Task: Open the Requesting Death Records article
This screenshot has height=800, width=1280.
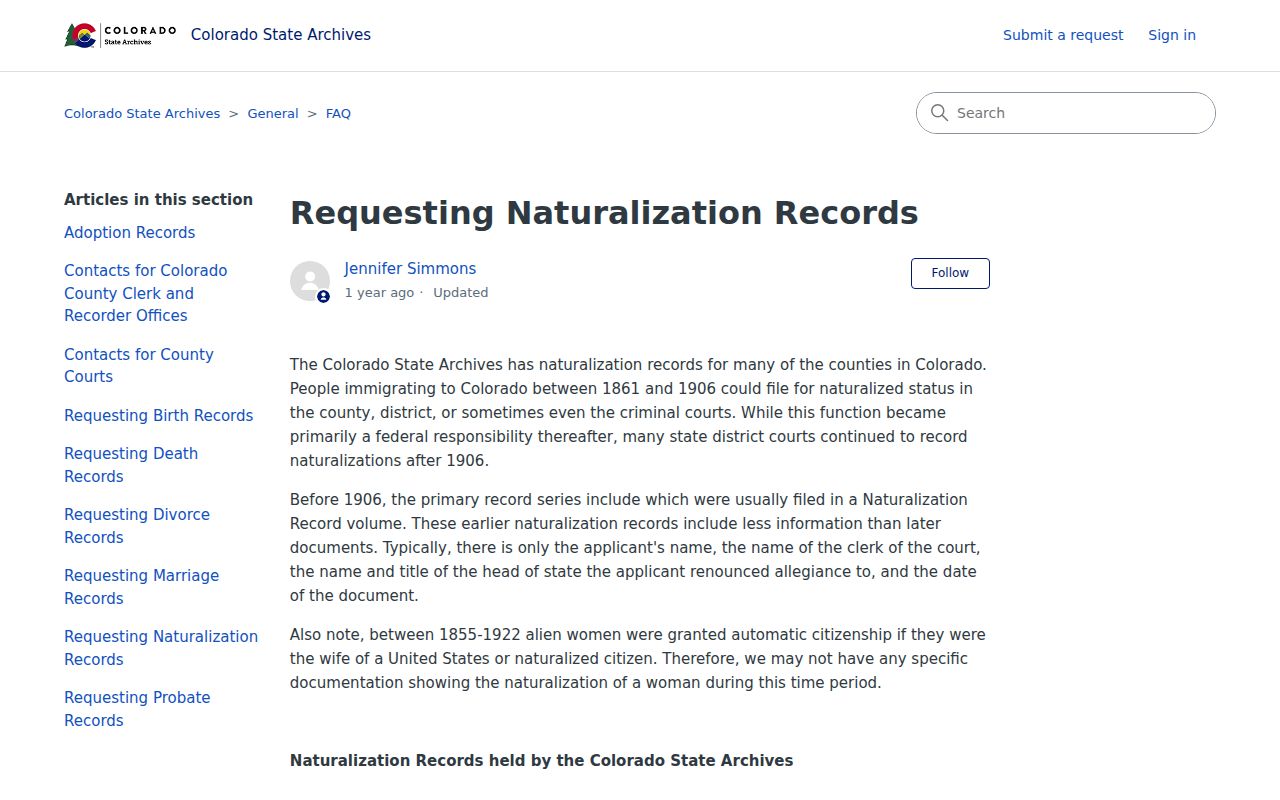Action: click(x=131, y=465)
